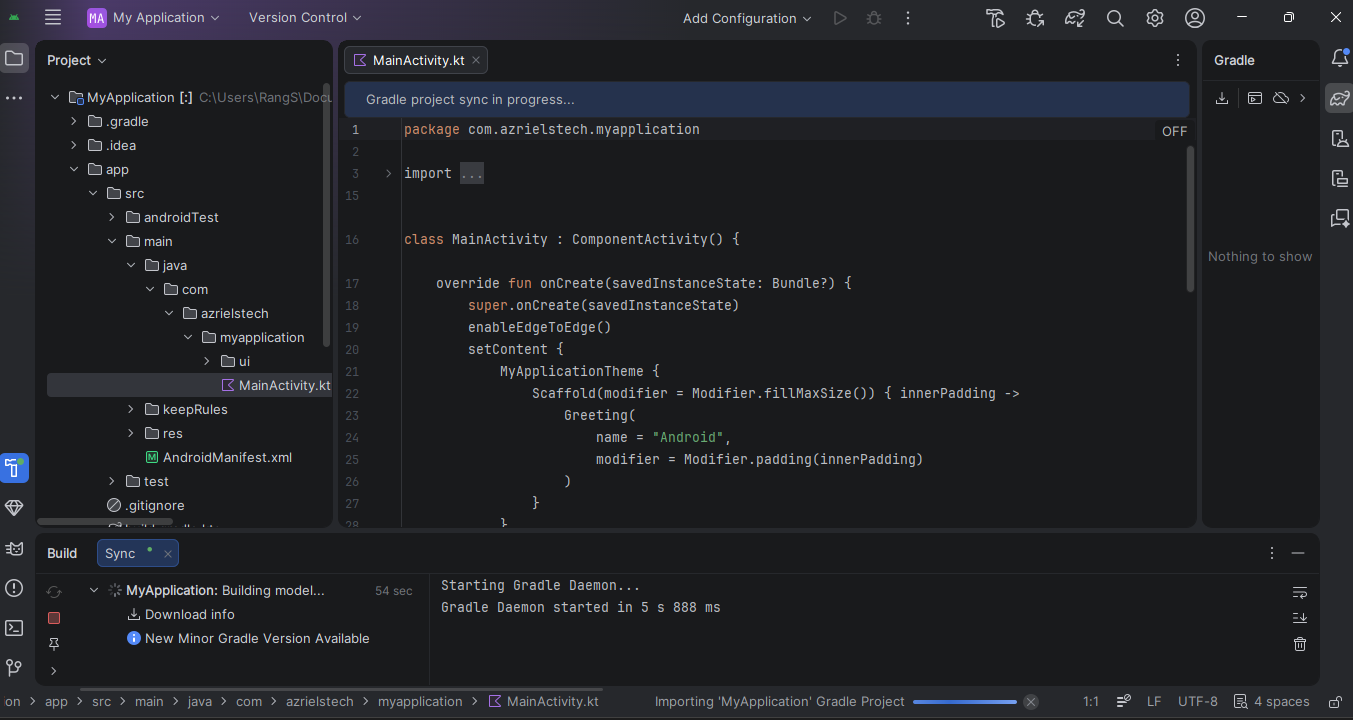
Task: Click the download icon in the Gradle panel
Action: (1222, 98)
